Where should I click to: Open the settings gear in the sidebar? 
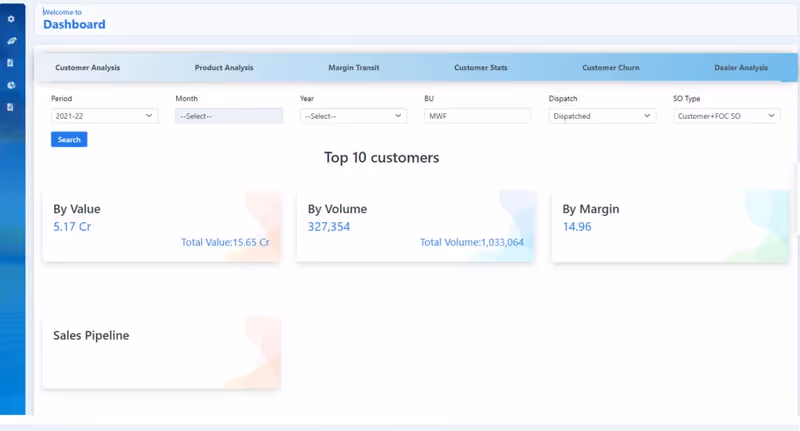click(11, 19)
